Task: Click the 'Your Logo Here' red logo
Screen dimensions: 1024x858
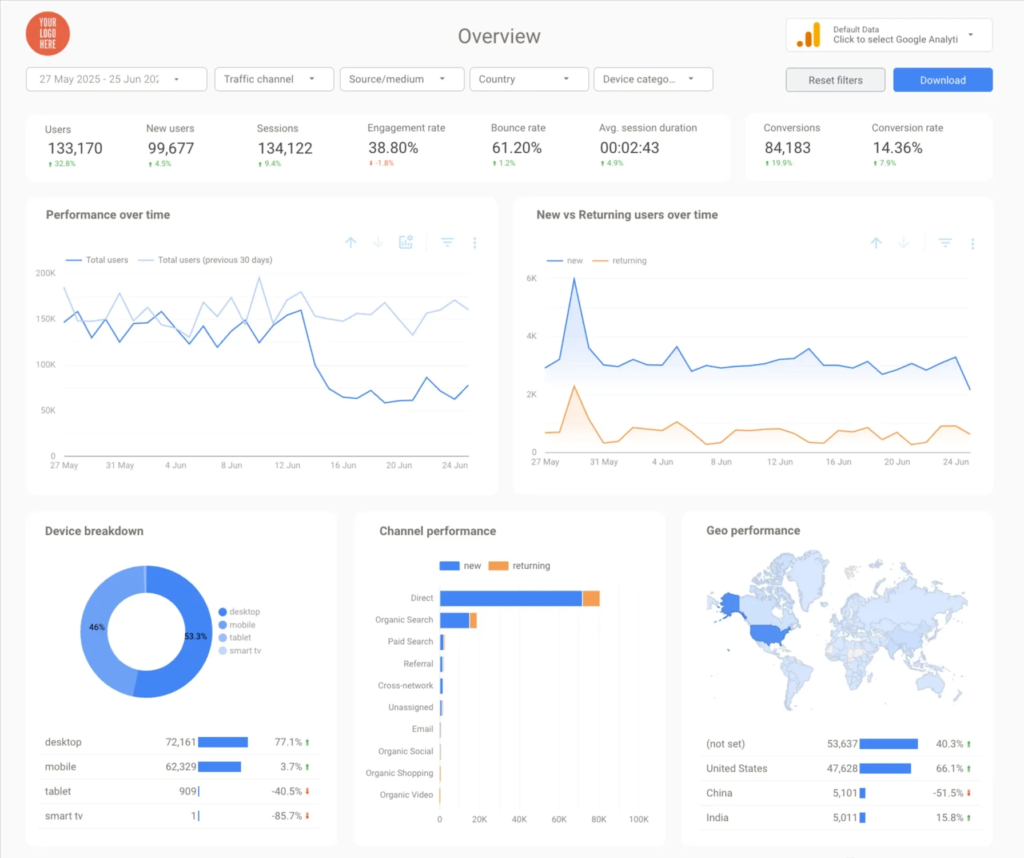Action: pyautogui.click(x=48, y=34)
